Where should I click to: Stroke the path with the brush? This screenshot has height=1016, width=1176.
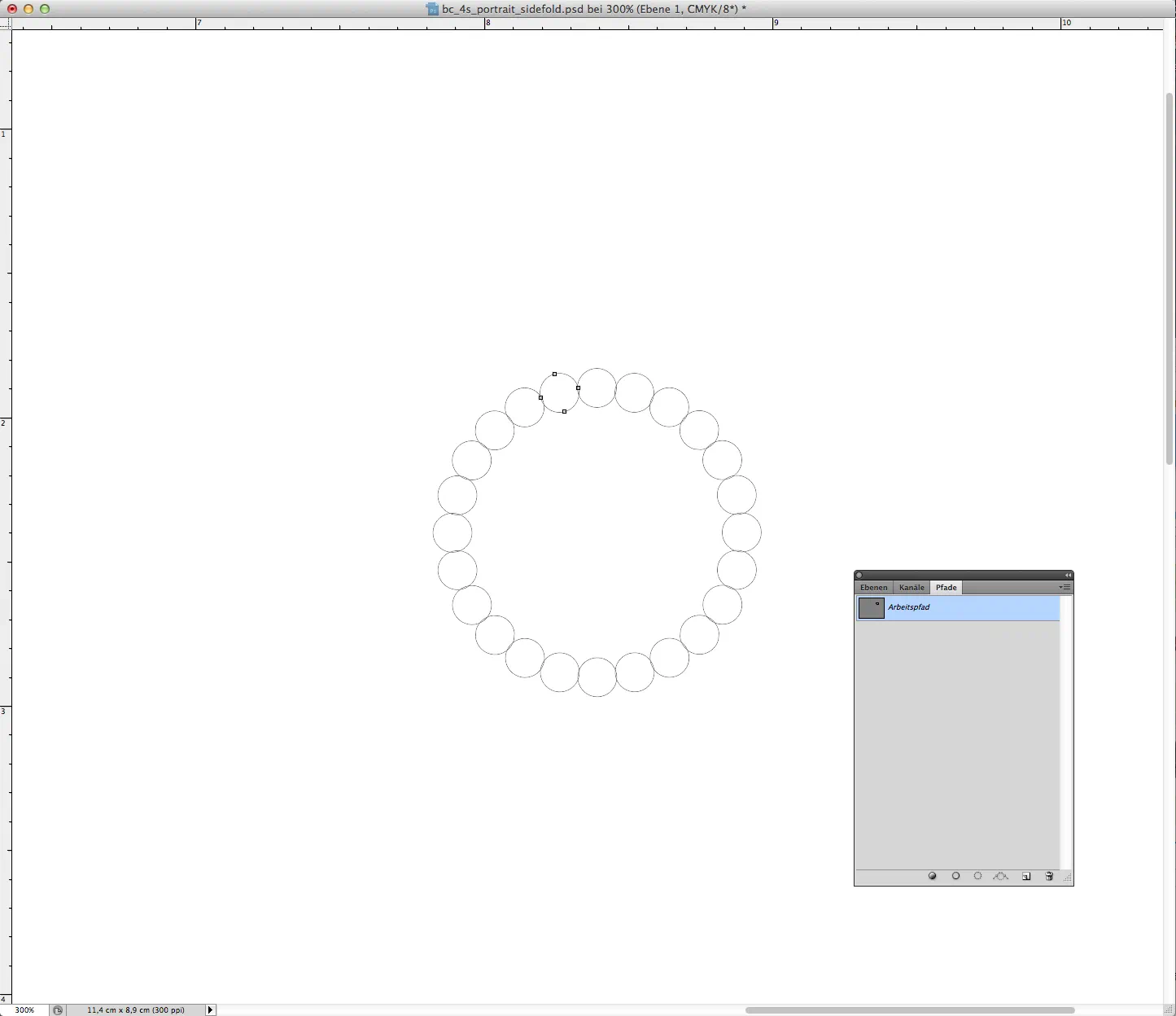(x=955, y=876)
